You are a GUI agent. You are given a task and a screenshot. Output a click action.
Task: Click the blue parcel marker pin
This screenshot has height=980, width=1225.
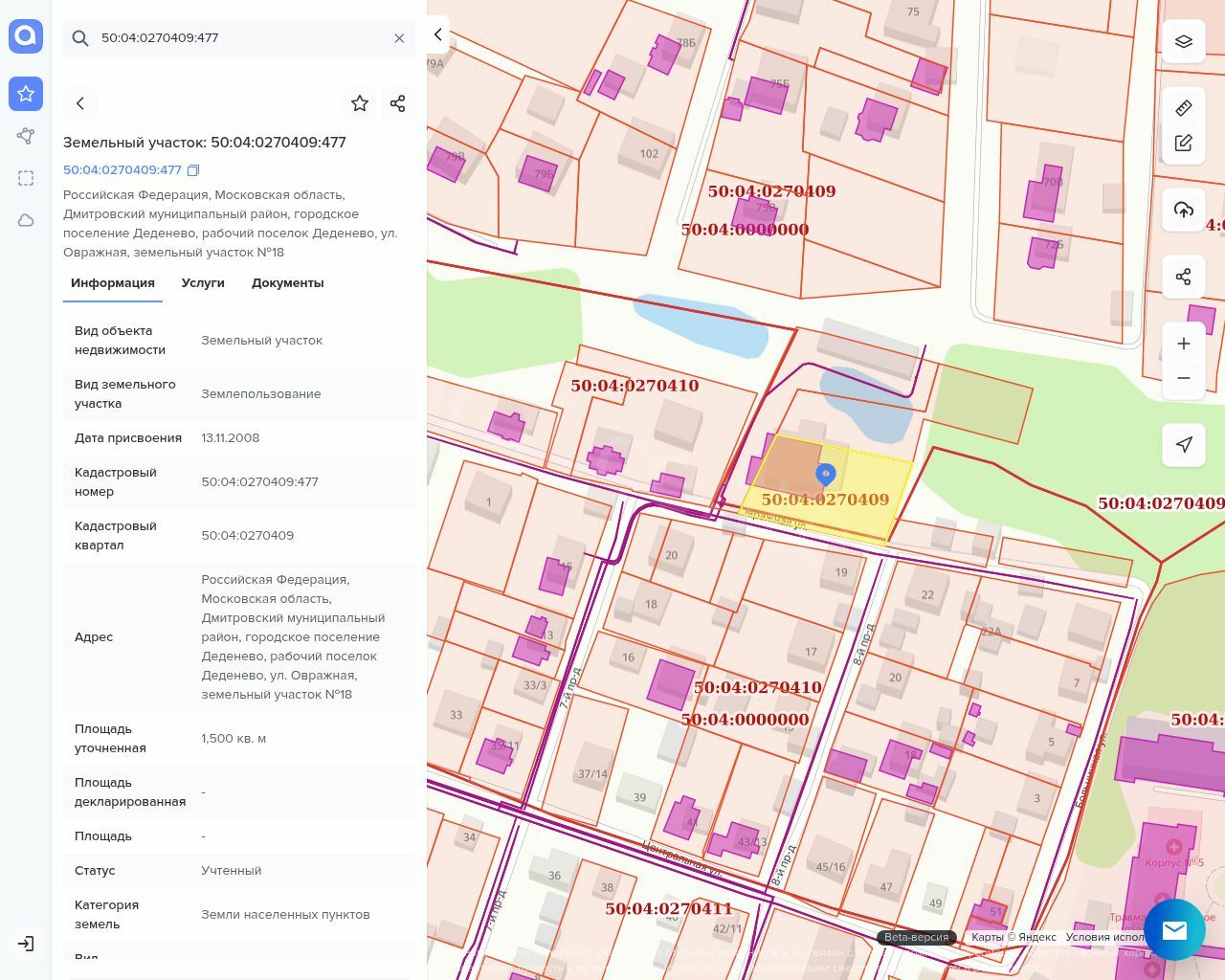click(x=825, y=474)
